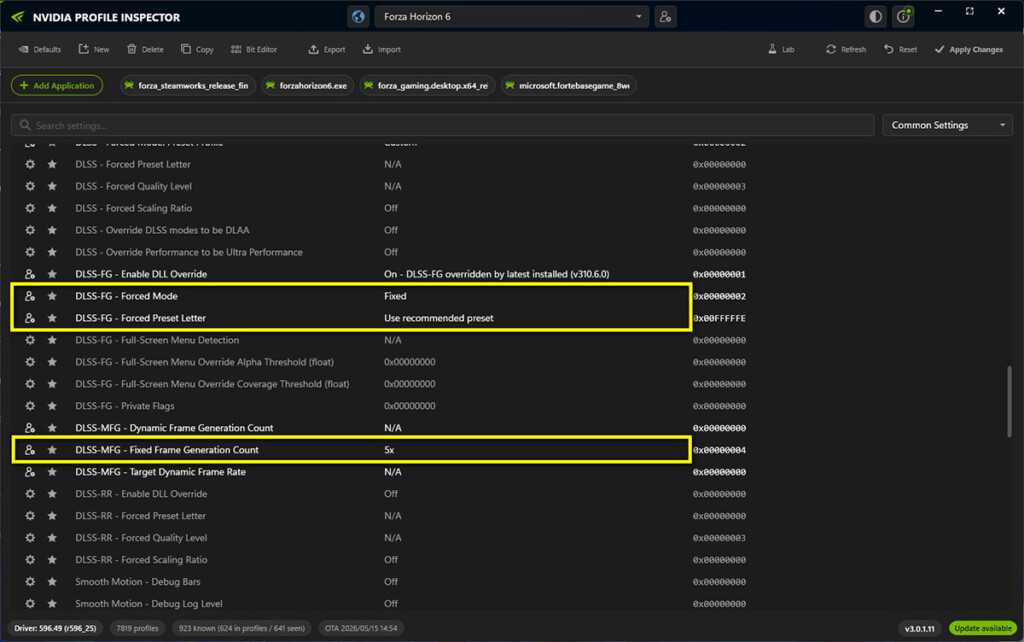Open the Forza Horizon 6 profile dropdown
This screenshot has height=642, width=1024.
click(511, 17)
